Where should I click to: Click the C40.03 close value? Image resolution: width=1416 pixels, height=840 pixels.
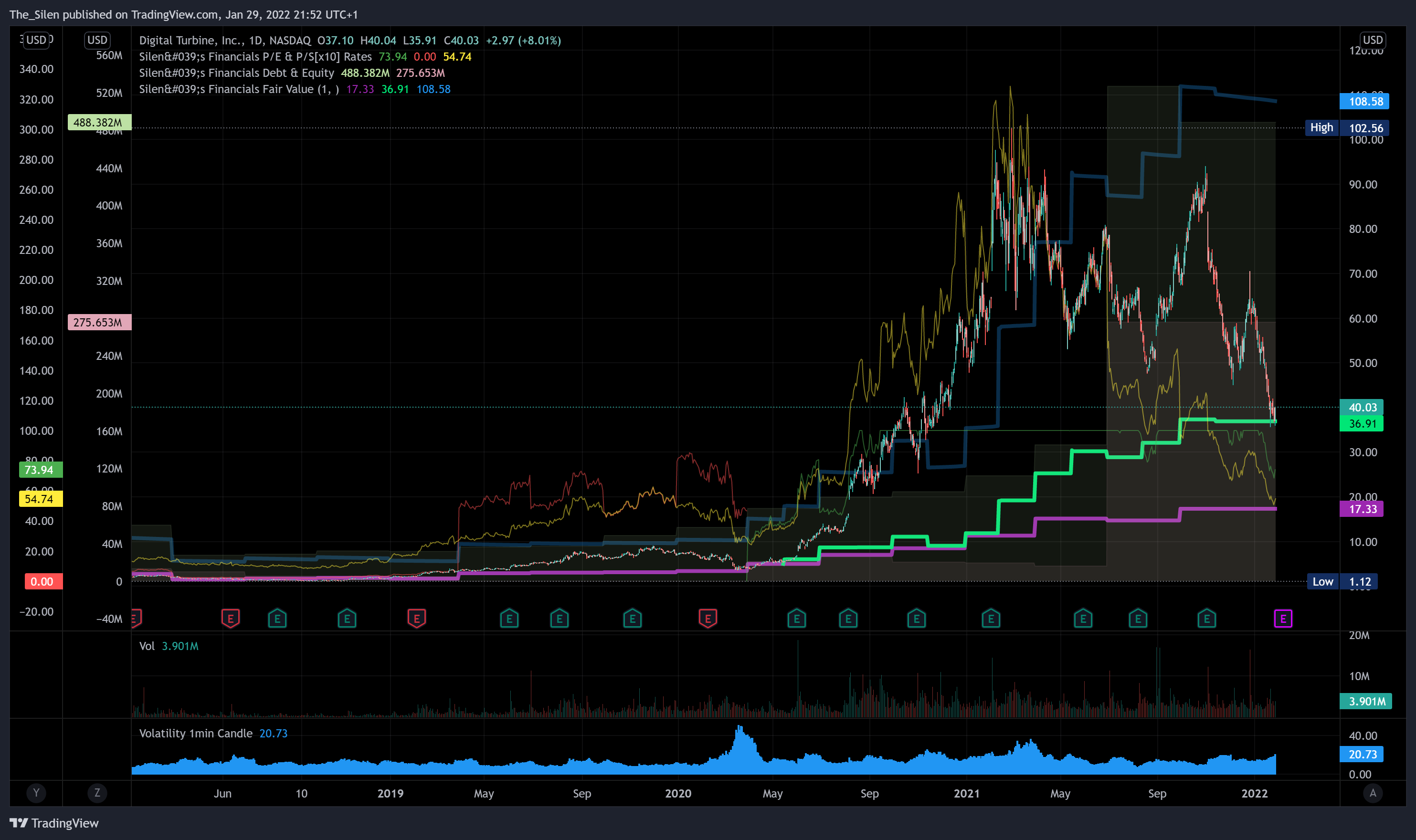click(461, 40)
